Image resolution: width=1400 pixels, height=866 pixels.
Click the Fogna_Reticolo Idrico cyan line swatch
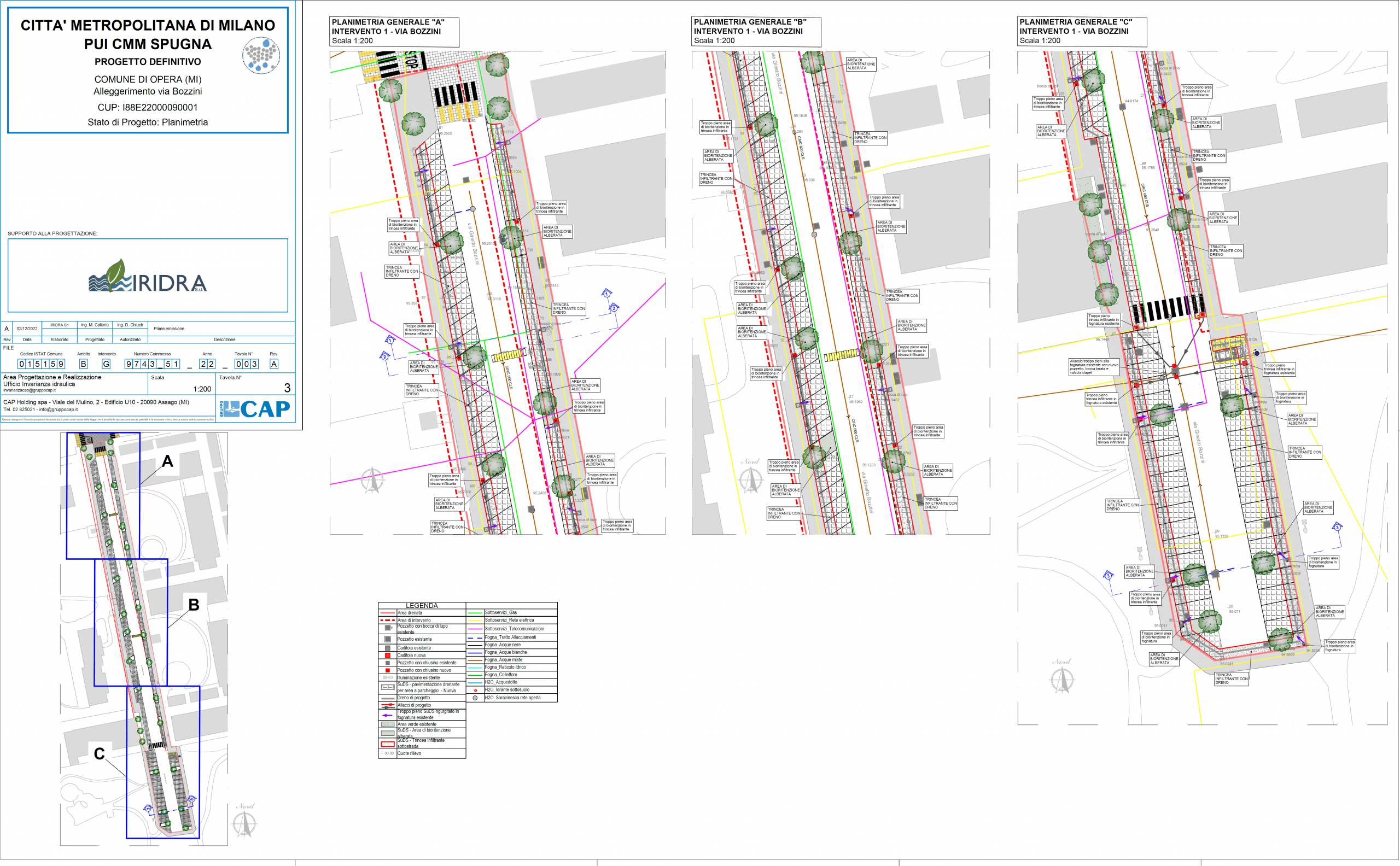pos(475,667)
